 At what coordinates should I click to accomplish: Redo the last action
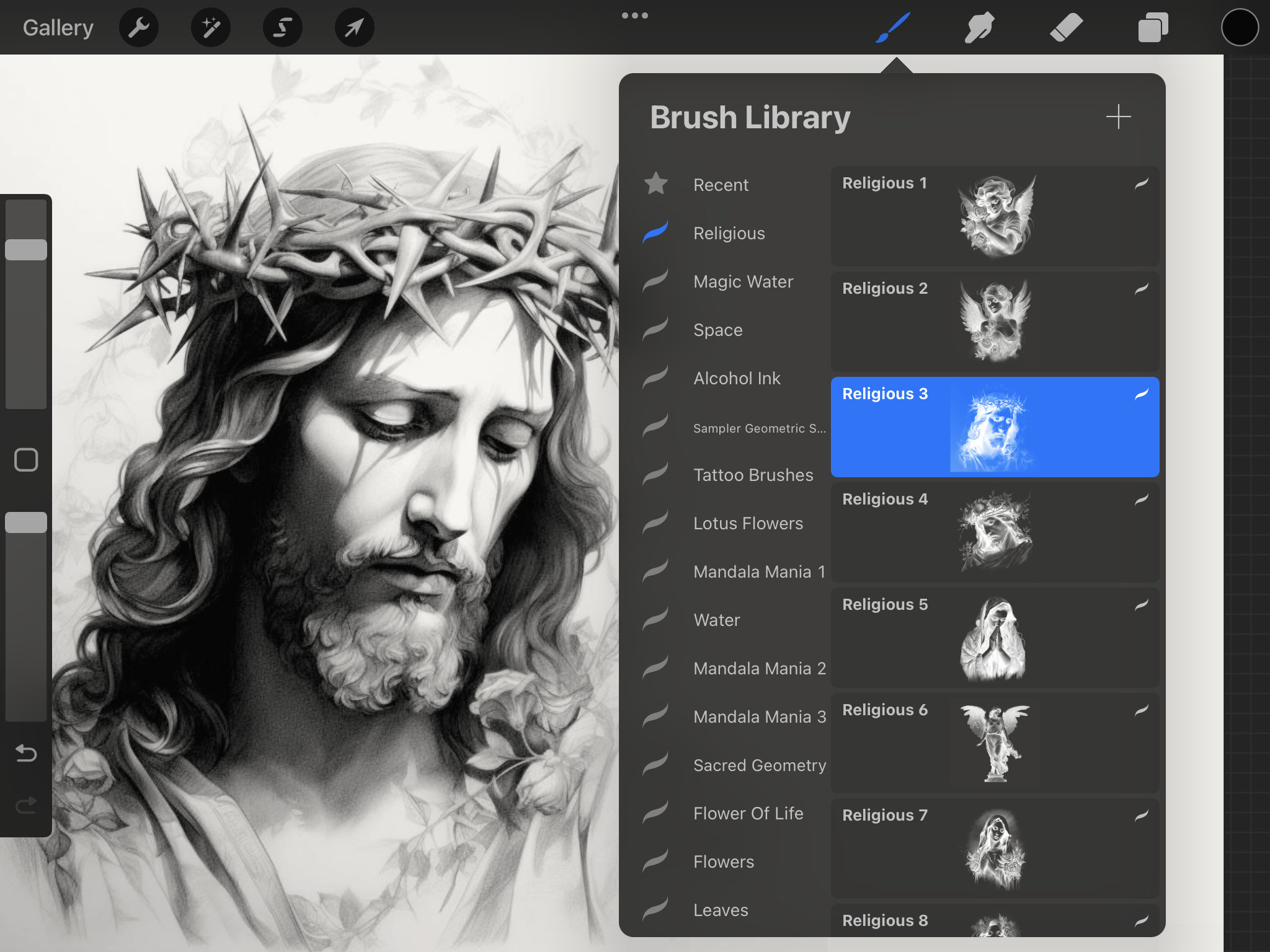26,805
